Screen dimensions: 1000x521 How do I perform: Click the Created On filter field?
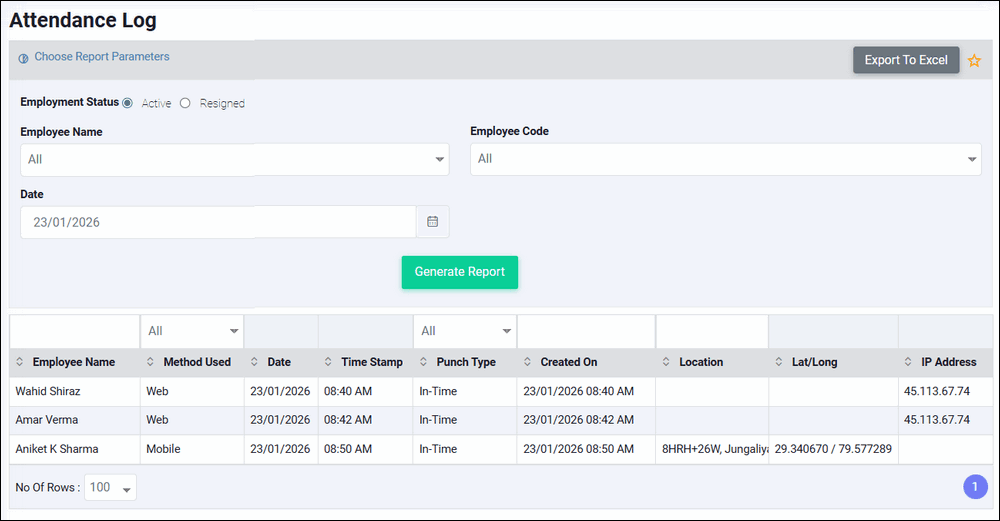[586, 331]
